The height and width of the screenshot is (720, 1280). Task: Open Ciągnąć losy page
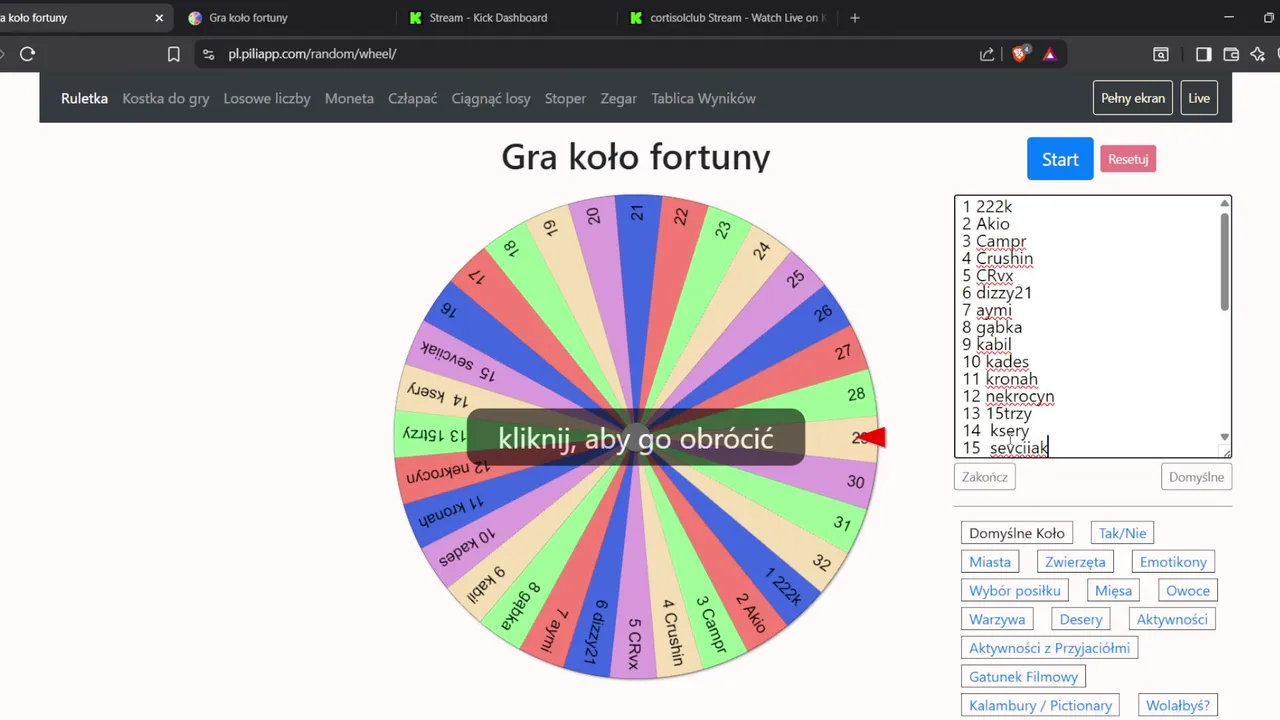pyautogui.click(x=491, y=98)
